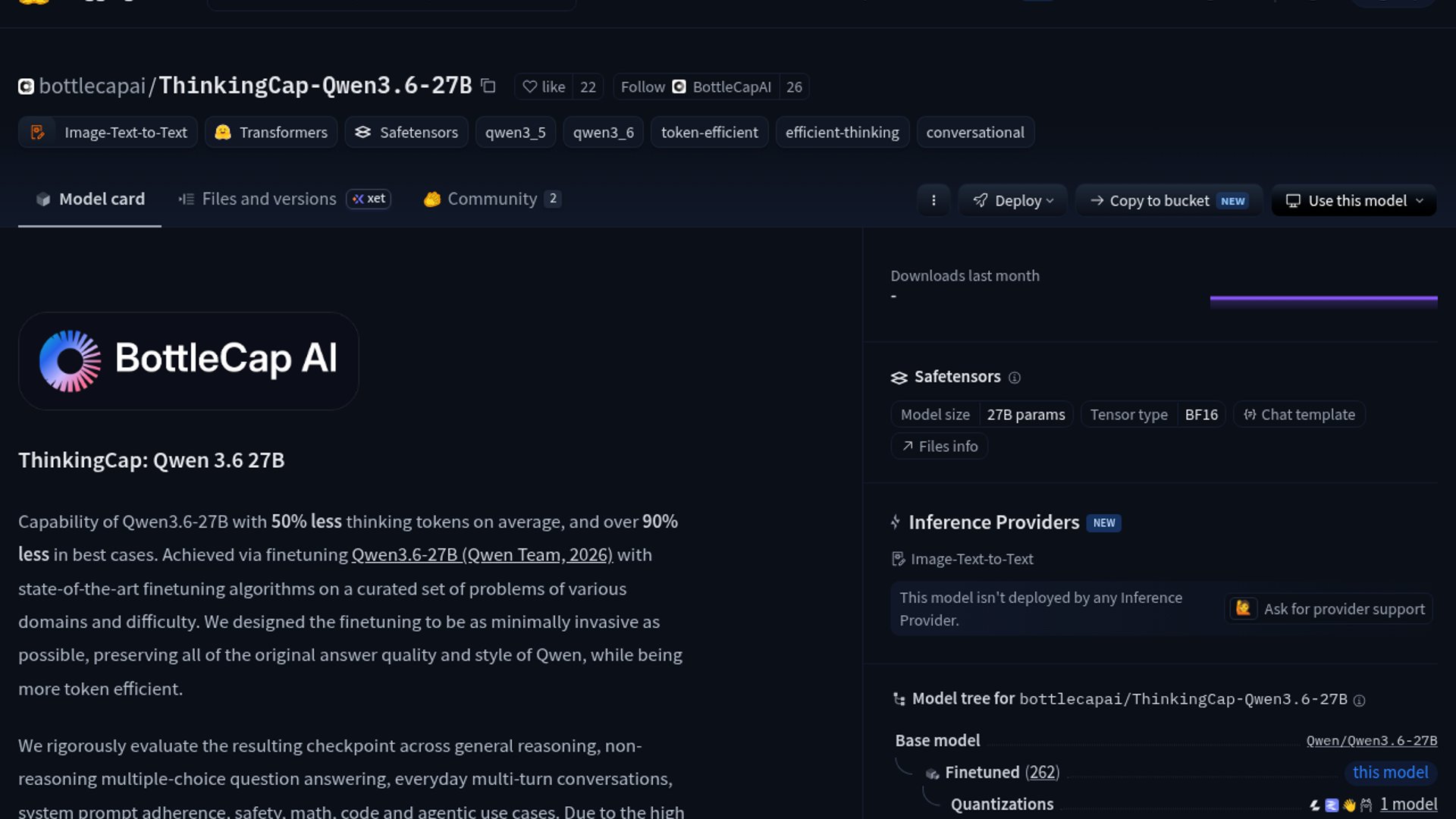The height and width of the screenshot is (819, 1456).
Task: Click the 'this model' label
Action: 1391,772
